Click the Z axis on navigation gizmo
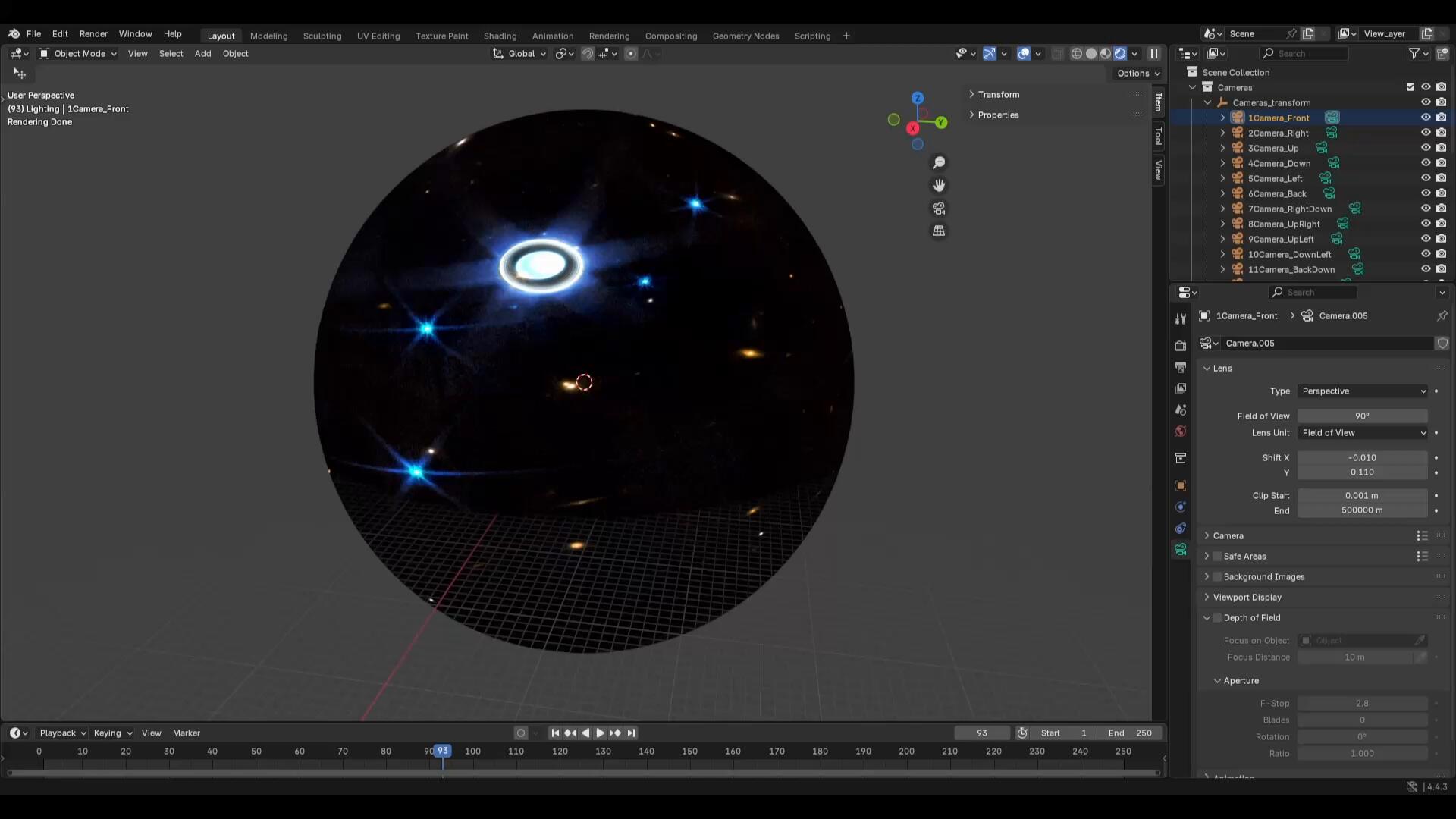1456x819 pixels. (918, 98)
